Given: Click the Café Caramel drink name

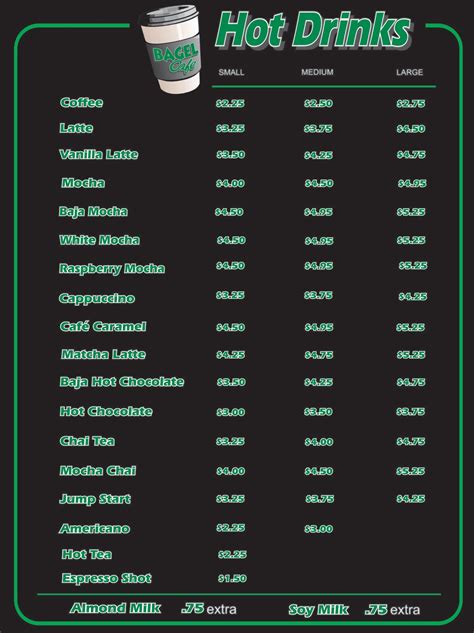Looking at the screenshot, I should click(x=103, y=326).
